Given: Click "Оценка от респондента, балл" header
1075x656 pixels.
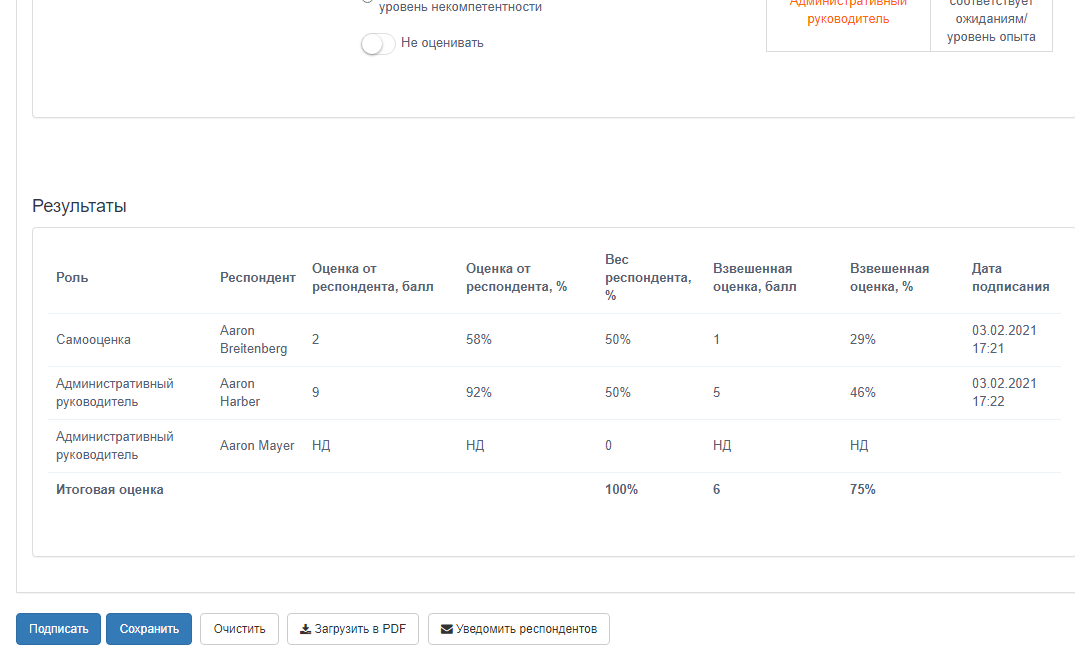Looking at the screenshot, I should click(x=372, y=278).
